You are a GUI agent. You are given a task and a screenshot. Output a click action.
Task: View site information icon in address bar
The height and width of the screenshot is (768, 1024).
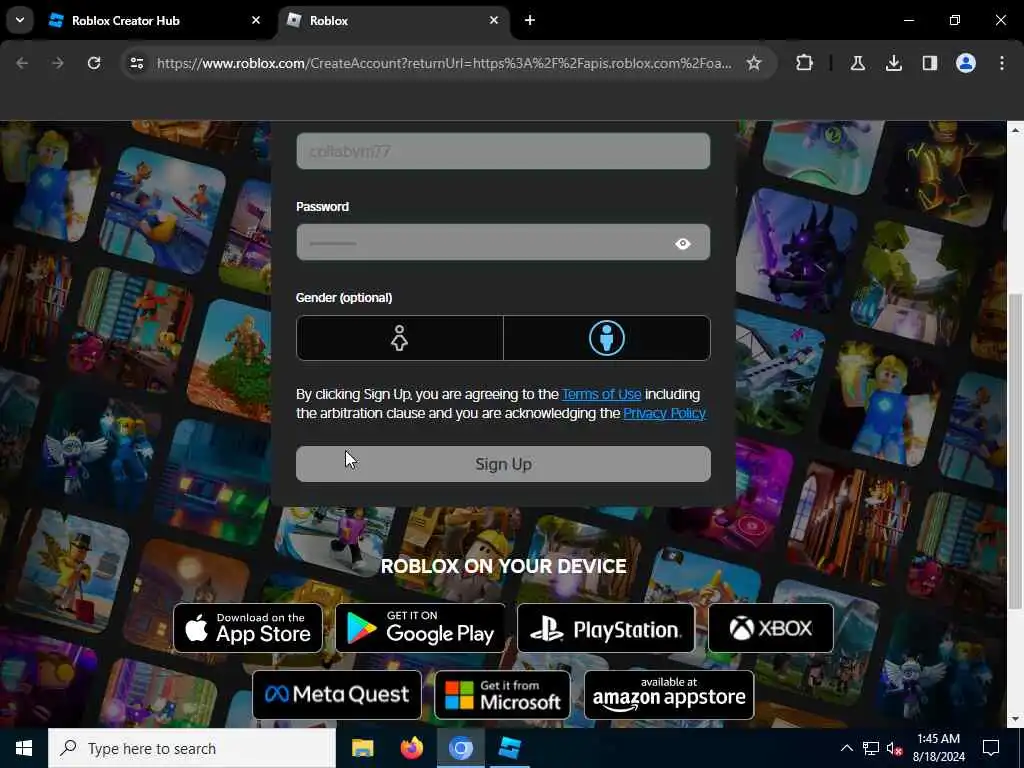[136, 63]
